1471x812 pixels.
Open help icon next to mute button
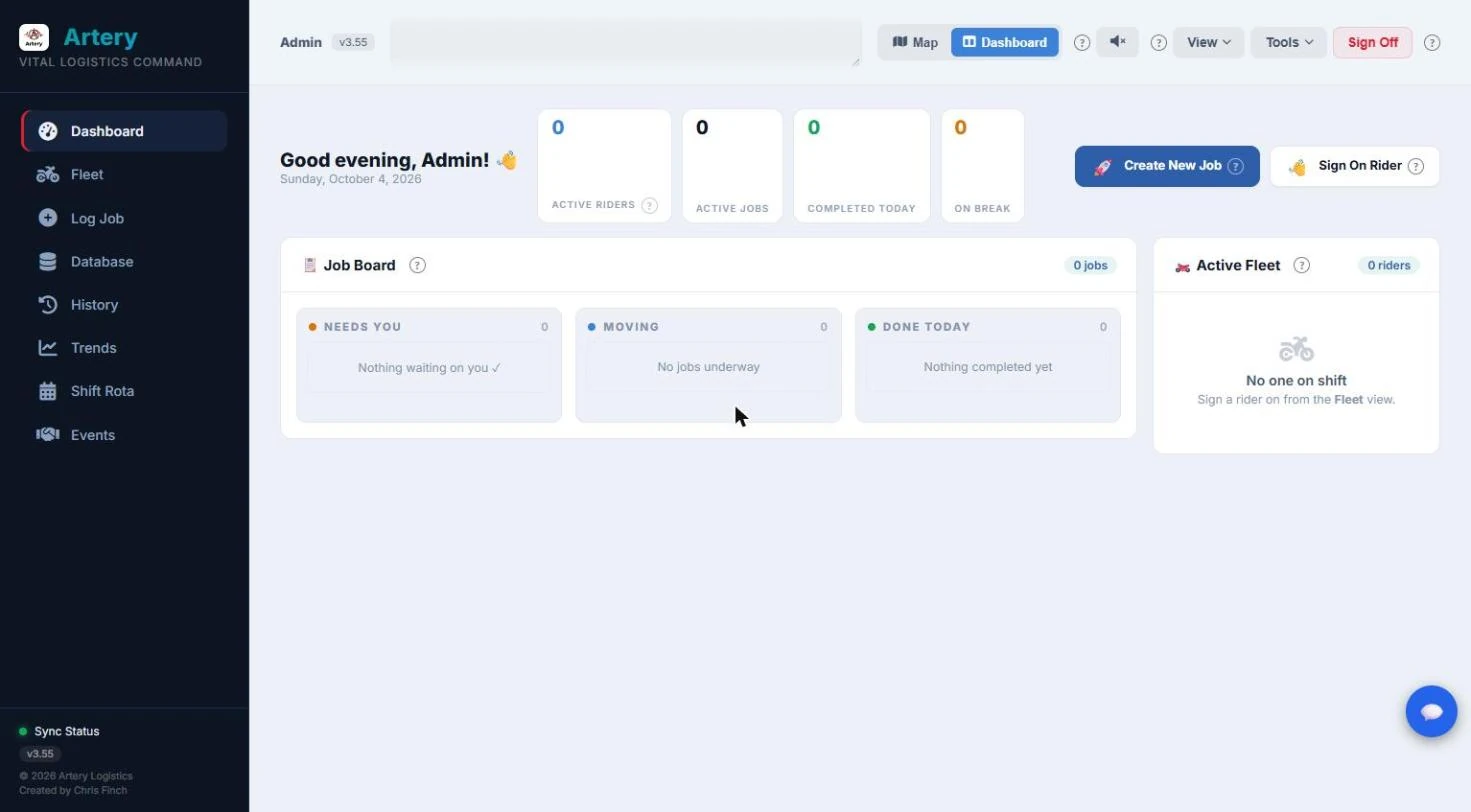point(1159,43)
